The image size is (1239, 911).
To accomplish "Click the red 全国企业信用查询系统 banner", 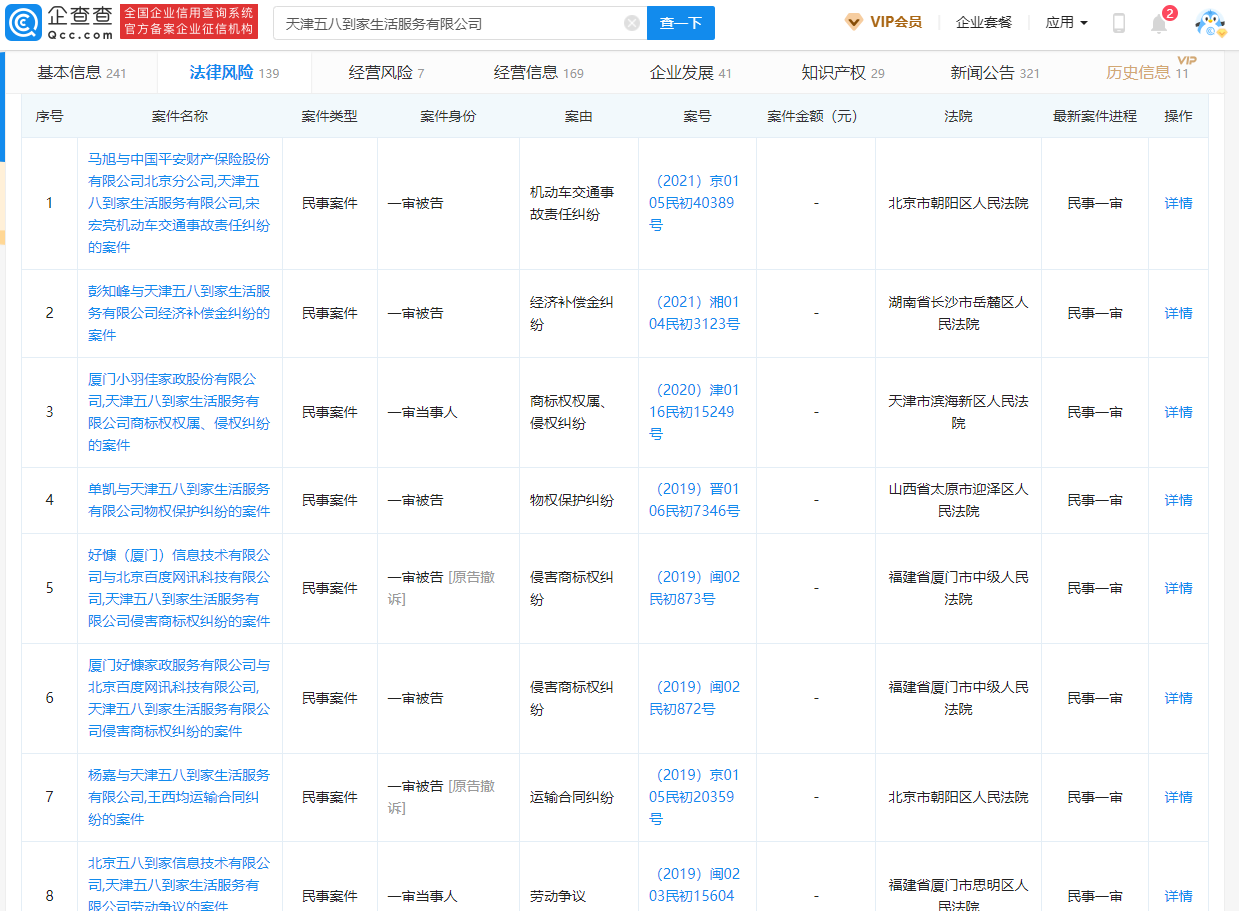I will [189, 22].
